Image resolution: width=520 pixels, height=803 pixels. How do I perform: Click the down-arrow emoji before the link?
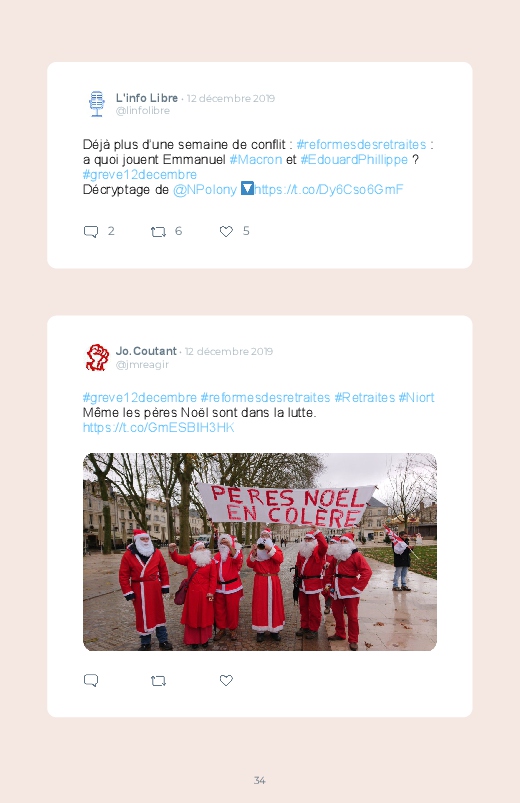(247, 188)
